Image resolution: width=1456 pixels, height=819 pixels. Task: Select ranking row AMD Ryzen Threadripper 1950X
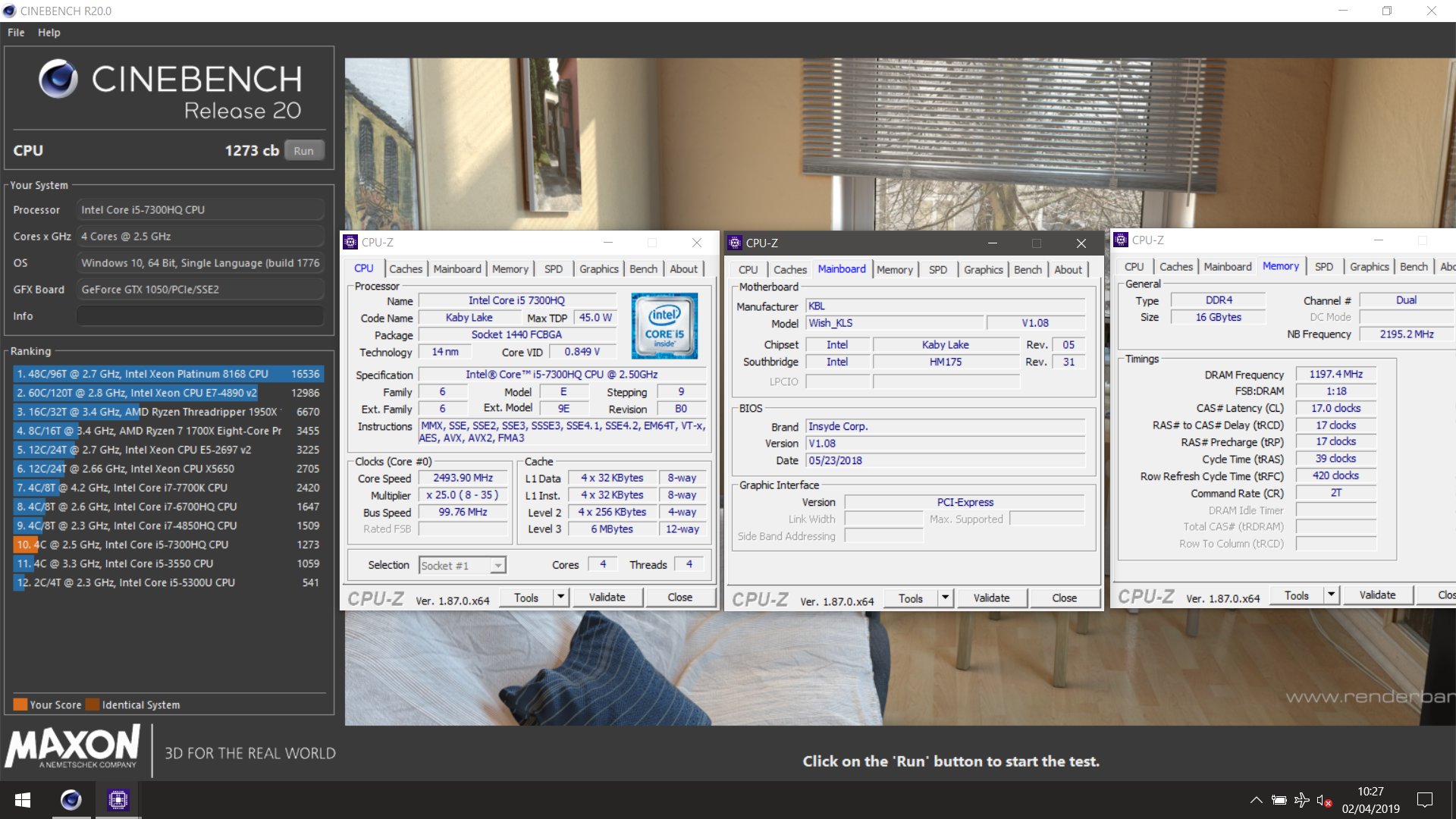point(168,412)
